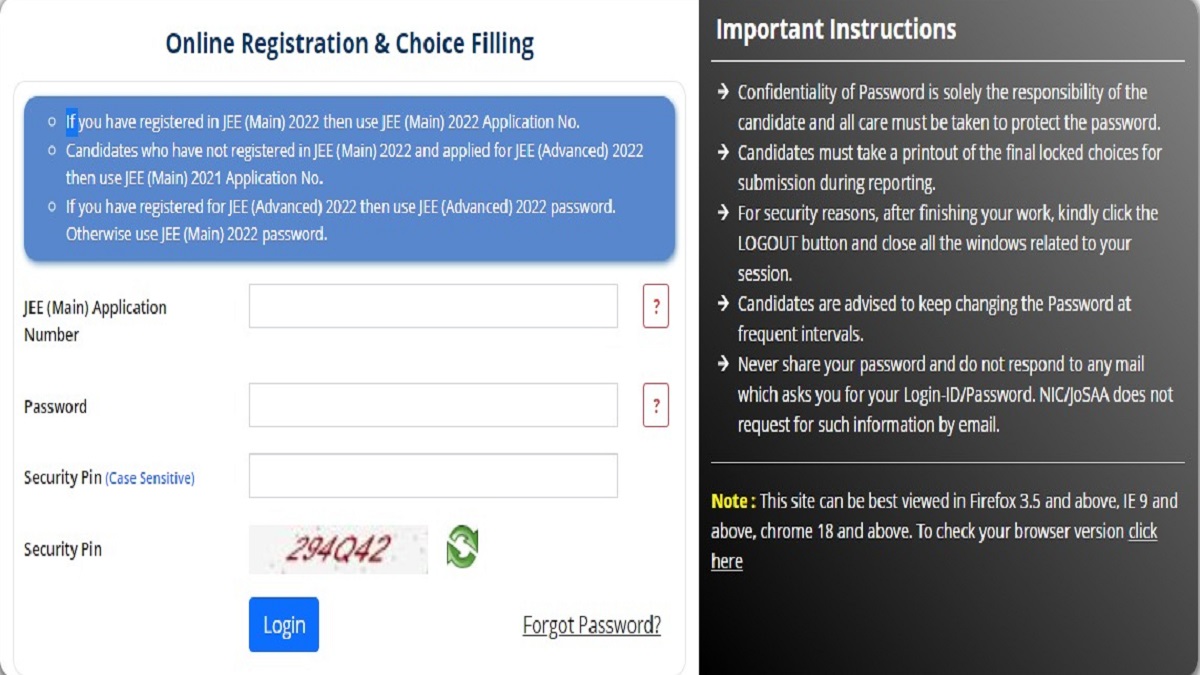Click arrow bullet beside 'Candidates must take a printout'
The height and width of the screenshot is (675, 1200).
pos(722,153)
